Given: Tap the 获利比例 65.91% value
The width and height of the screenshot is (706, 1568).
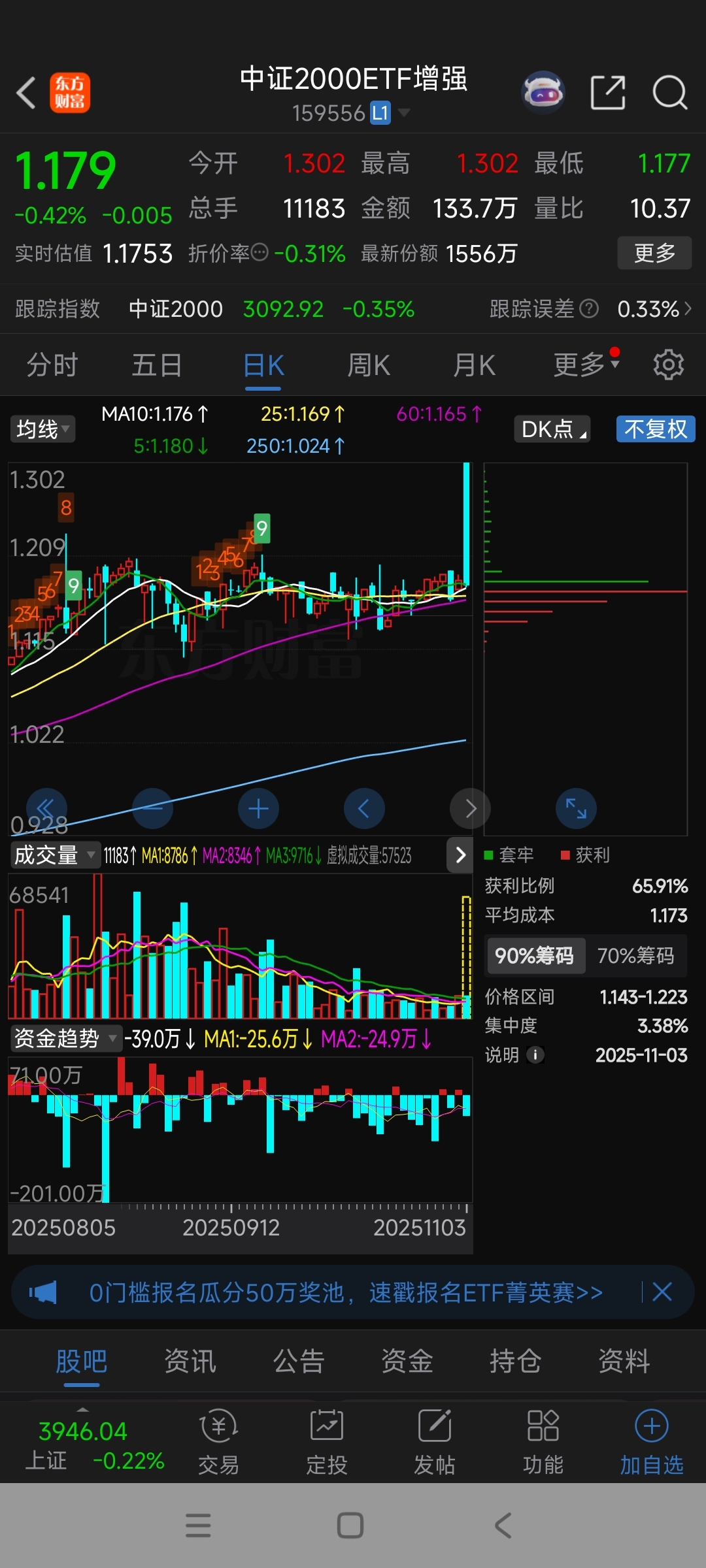Looking at the screenshot, I should point(660,885).
